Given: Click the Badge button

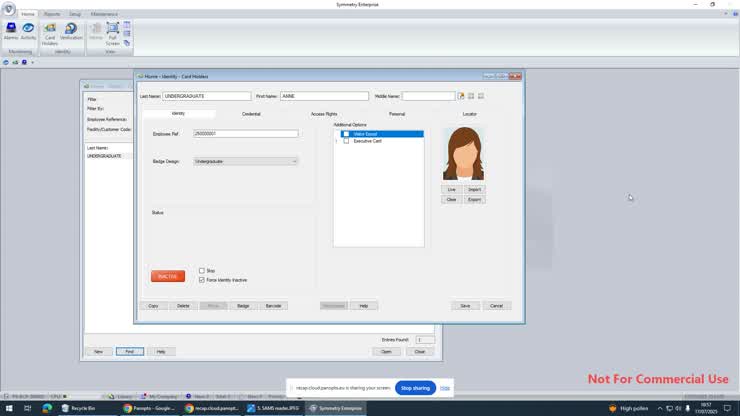Looking at the screenshot, I should (243, 306).
